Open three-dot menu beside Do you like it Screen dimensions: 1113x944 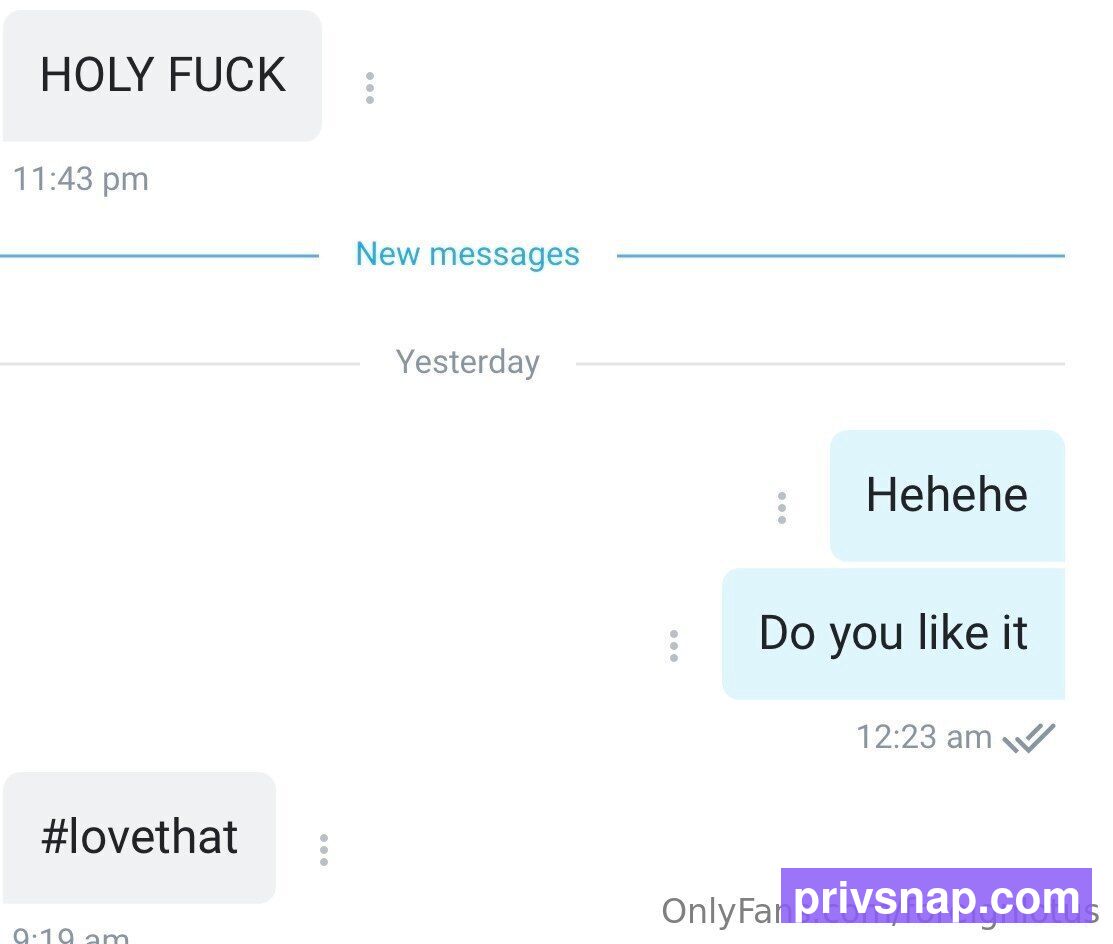[x=674, y=646]
